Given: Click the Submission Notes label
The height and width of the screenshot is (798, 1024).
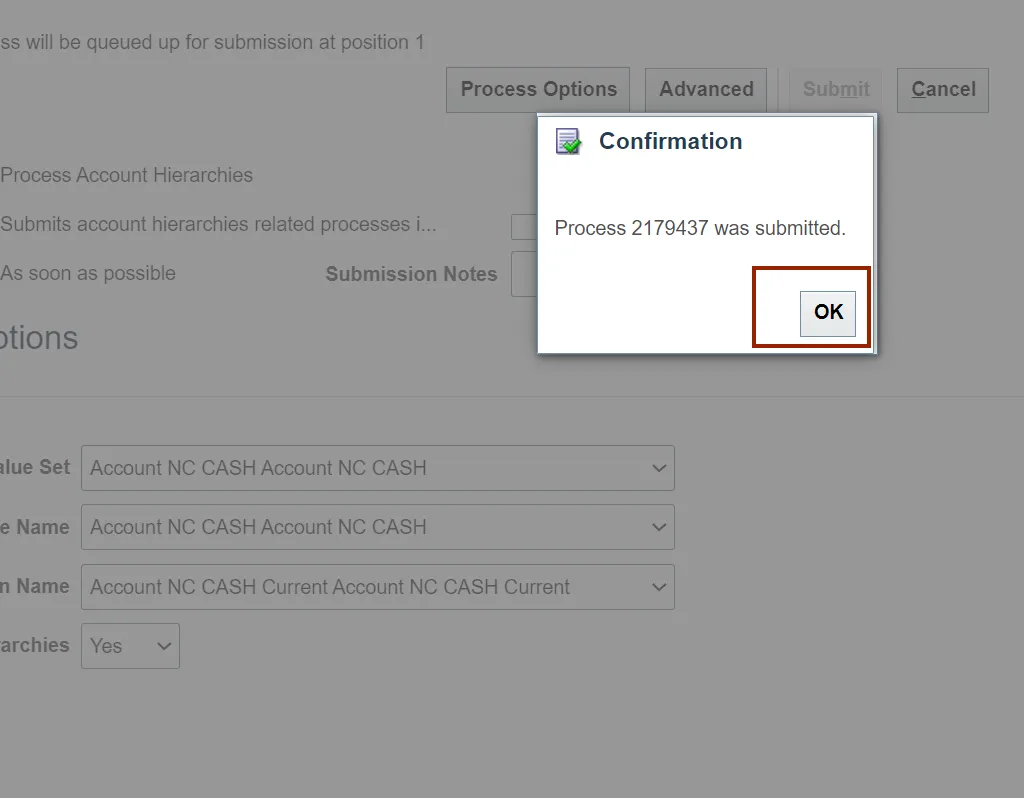Looking at the screenshot, I should [411, 275].
